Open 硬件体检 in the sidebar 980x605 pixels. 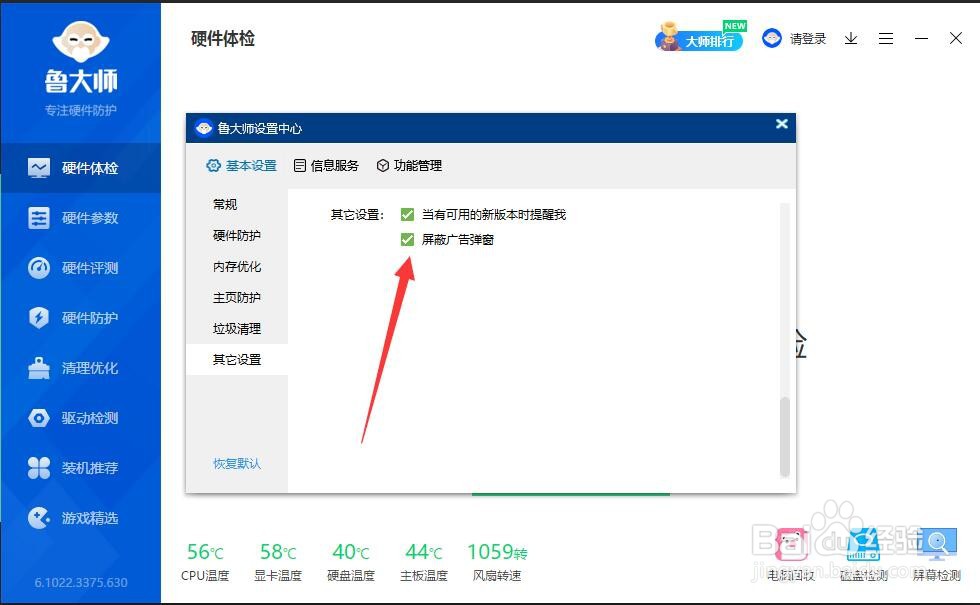pyautogui.click(x=81, y=168)
